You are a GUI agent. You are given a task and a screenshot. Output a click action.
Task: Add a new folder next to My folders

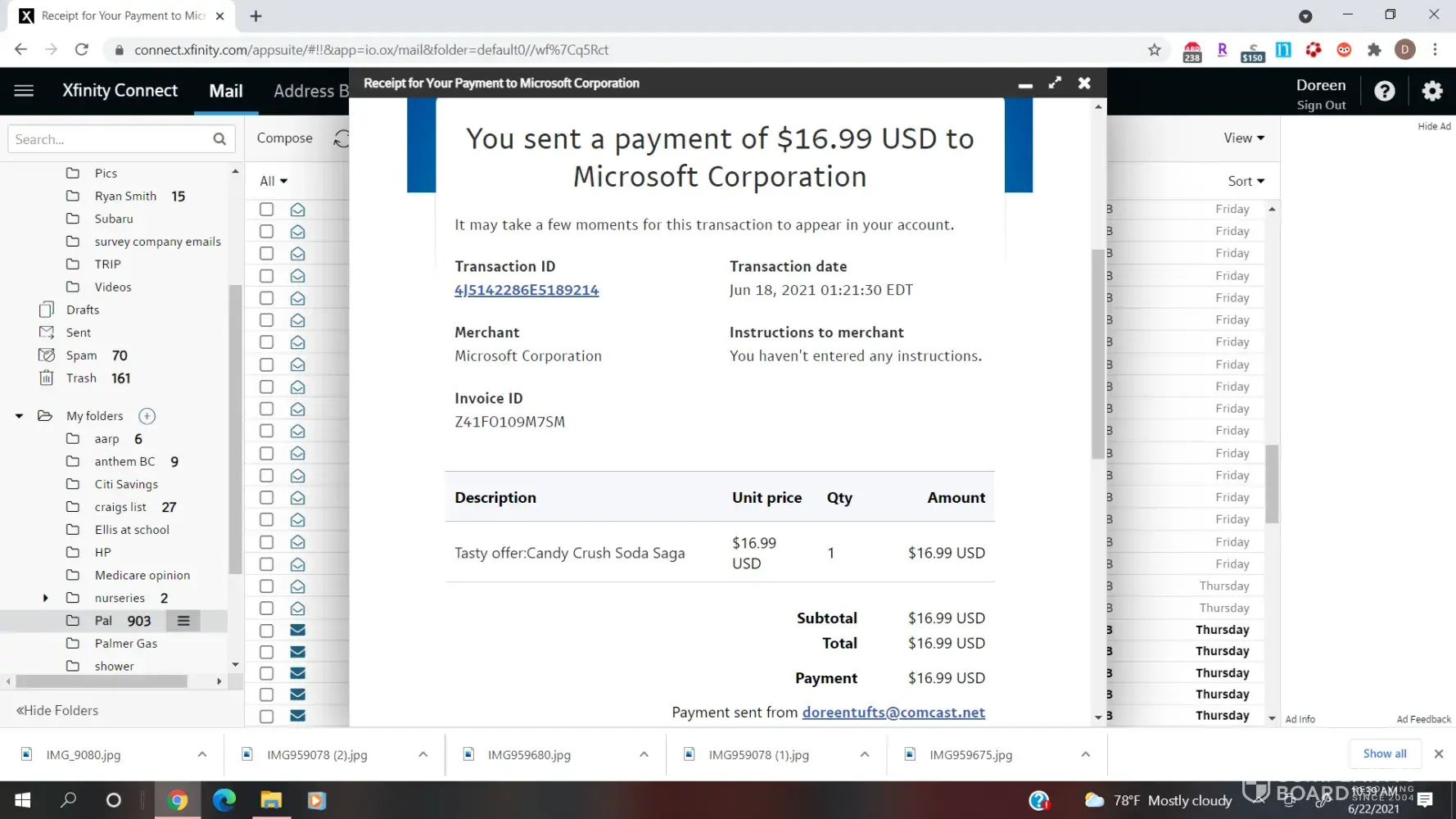pos(147,416)
